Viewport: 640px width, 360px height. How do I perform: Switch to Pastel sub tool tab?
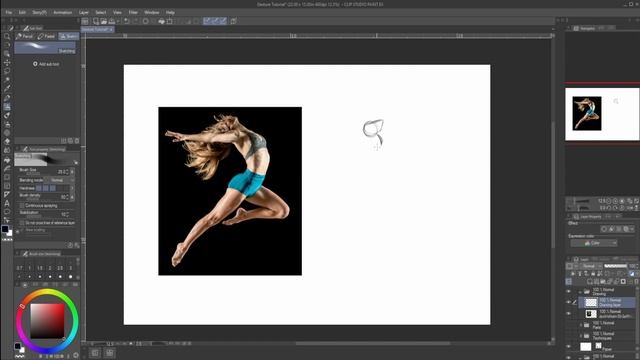[47, 36]
